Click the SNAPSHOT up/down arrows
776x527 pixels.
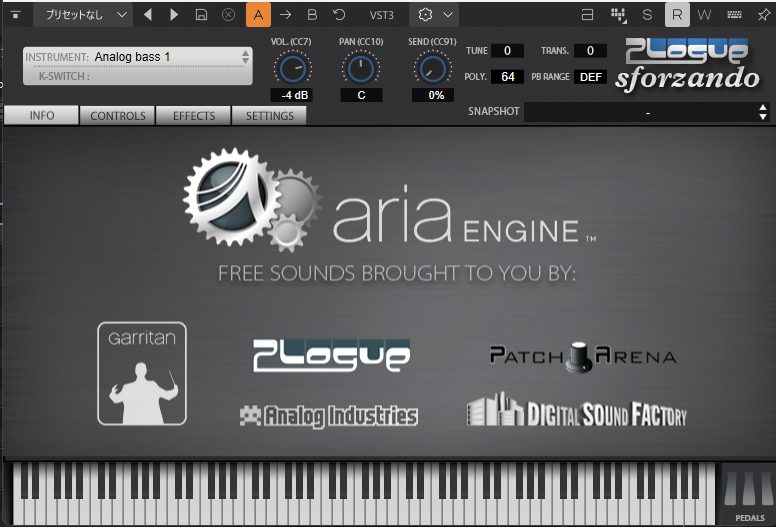[763, 112]
